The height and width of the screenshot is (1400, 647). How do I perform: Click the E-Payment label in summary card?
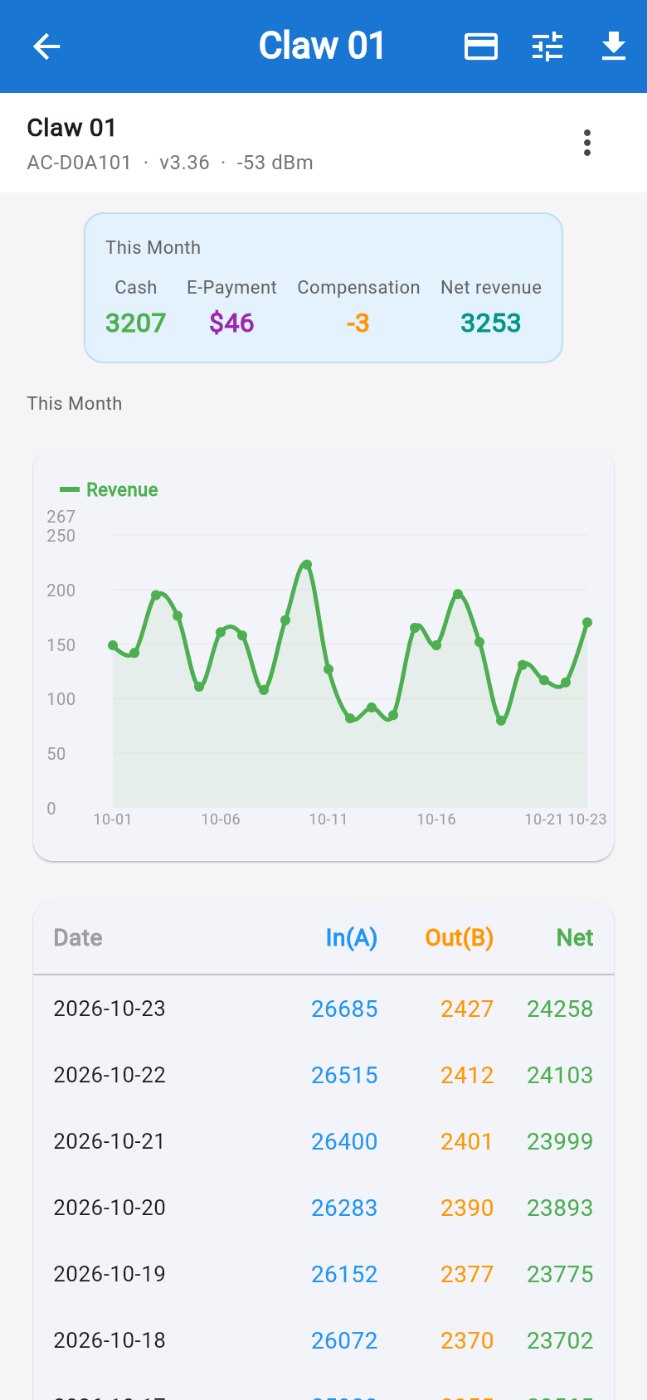coord(232,288)
